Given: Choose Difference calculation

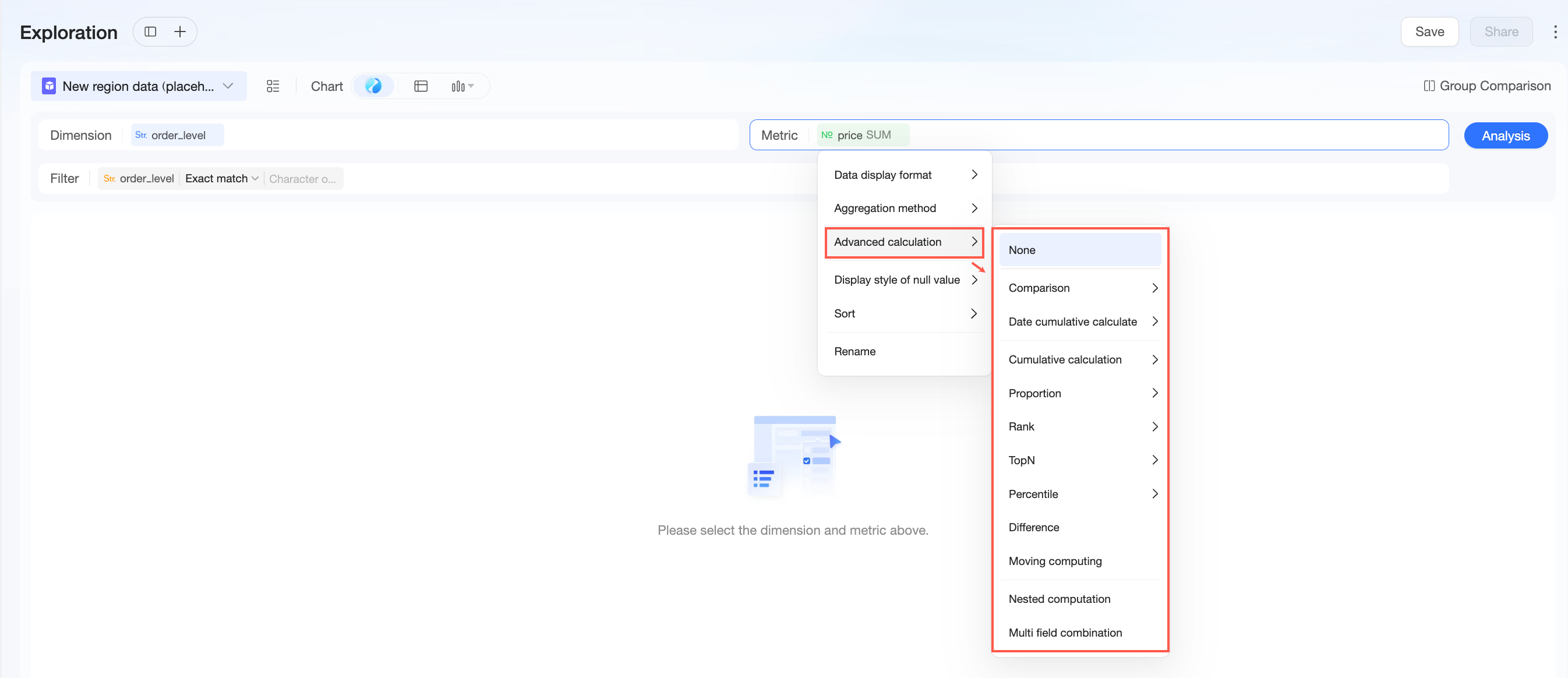Looking at the screenshot, I should 1080,528.
